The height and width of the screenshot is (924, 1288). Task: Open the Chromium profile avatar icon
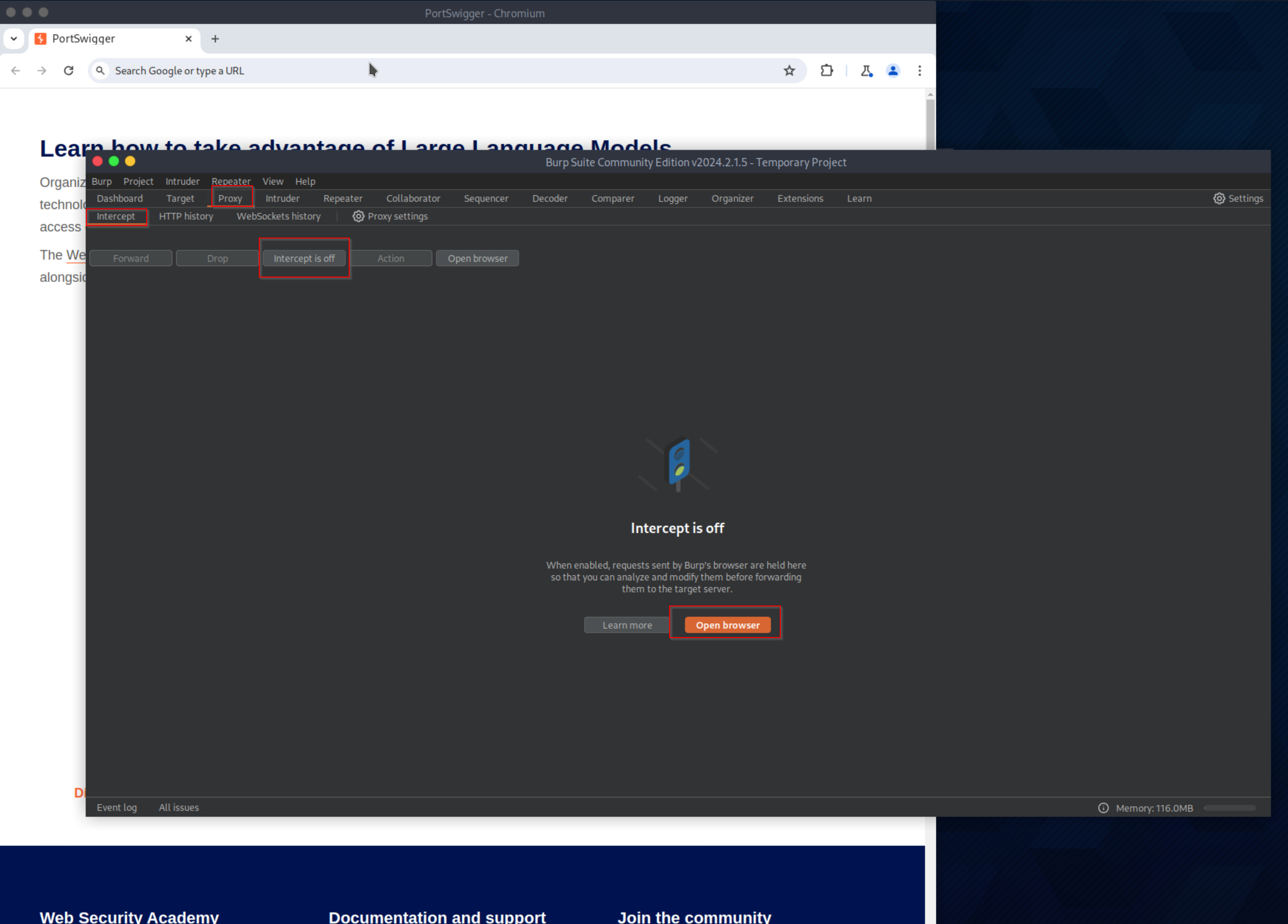(x=893, y=71)
